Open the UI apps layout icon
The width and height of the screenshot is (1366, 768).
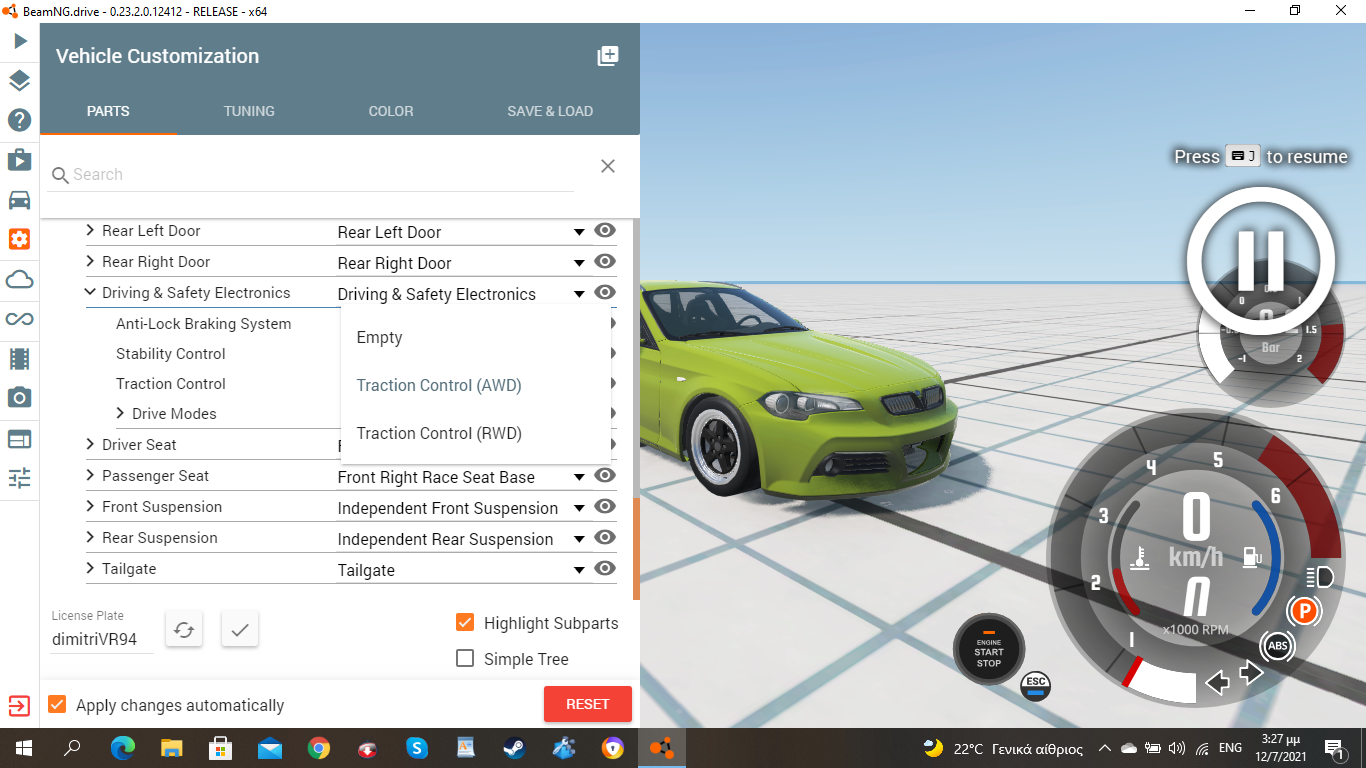(x=20, y=438)
